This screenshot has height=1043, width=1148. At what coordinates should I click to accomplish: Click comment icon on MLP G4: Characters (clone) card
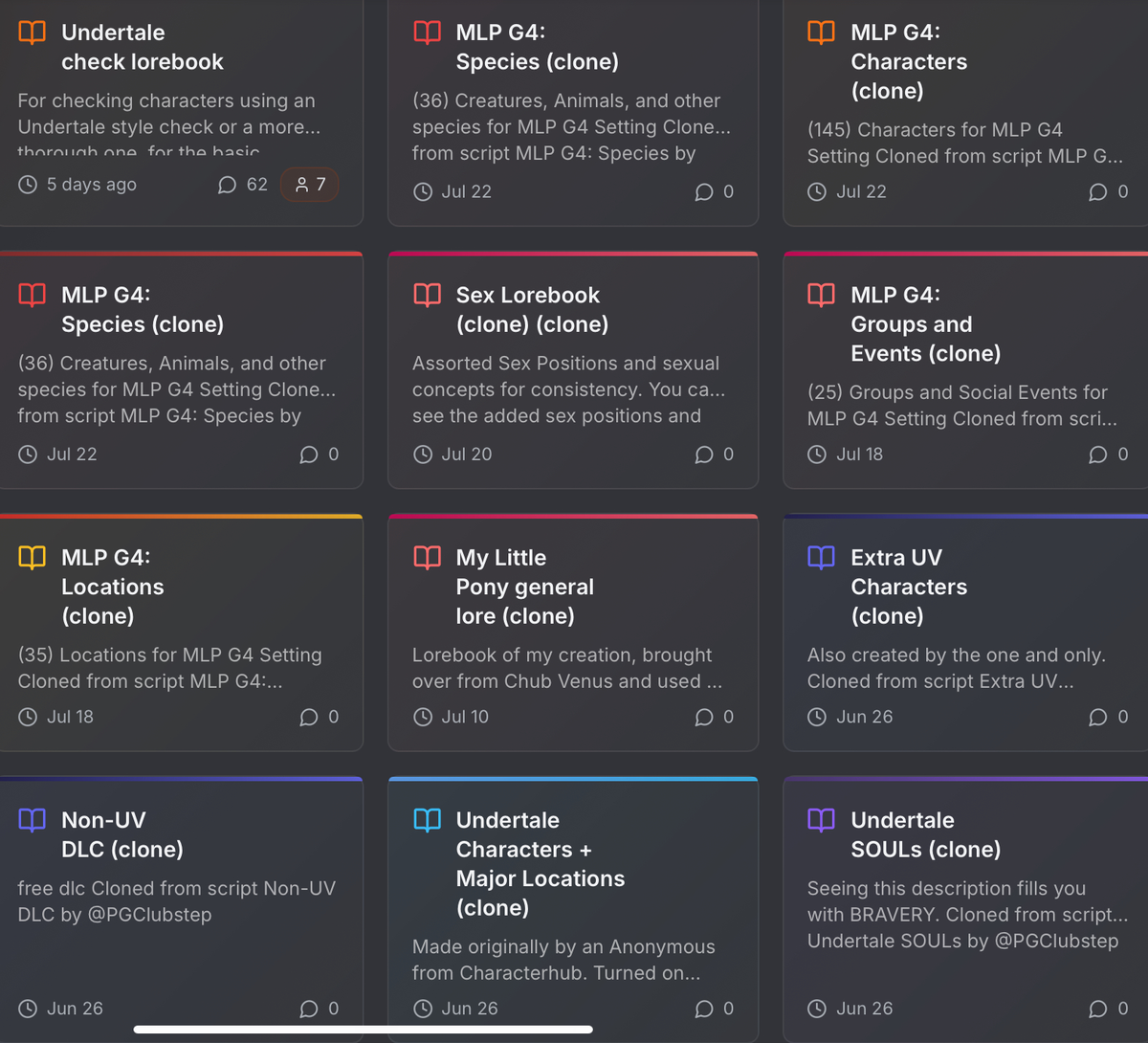coord(1097,192)
